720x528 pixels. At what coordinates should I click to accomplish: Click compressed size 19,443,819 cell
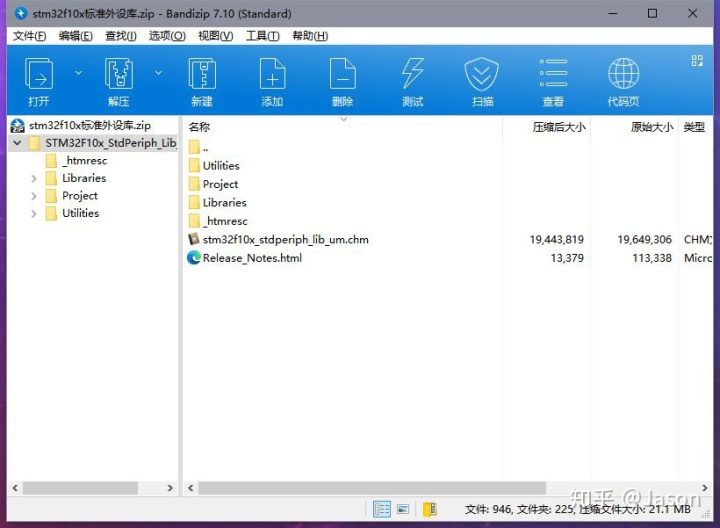click(x=557, y=240)
